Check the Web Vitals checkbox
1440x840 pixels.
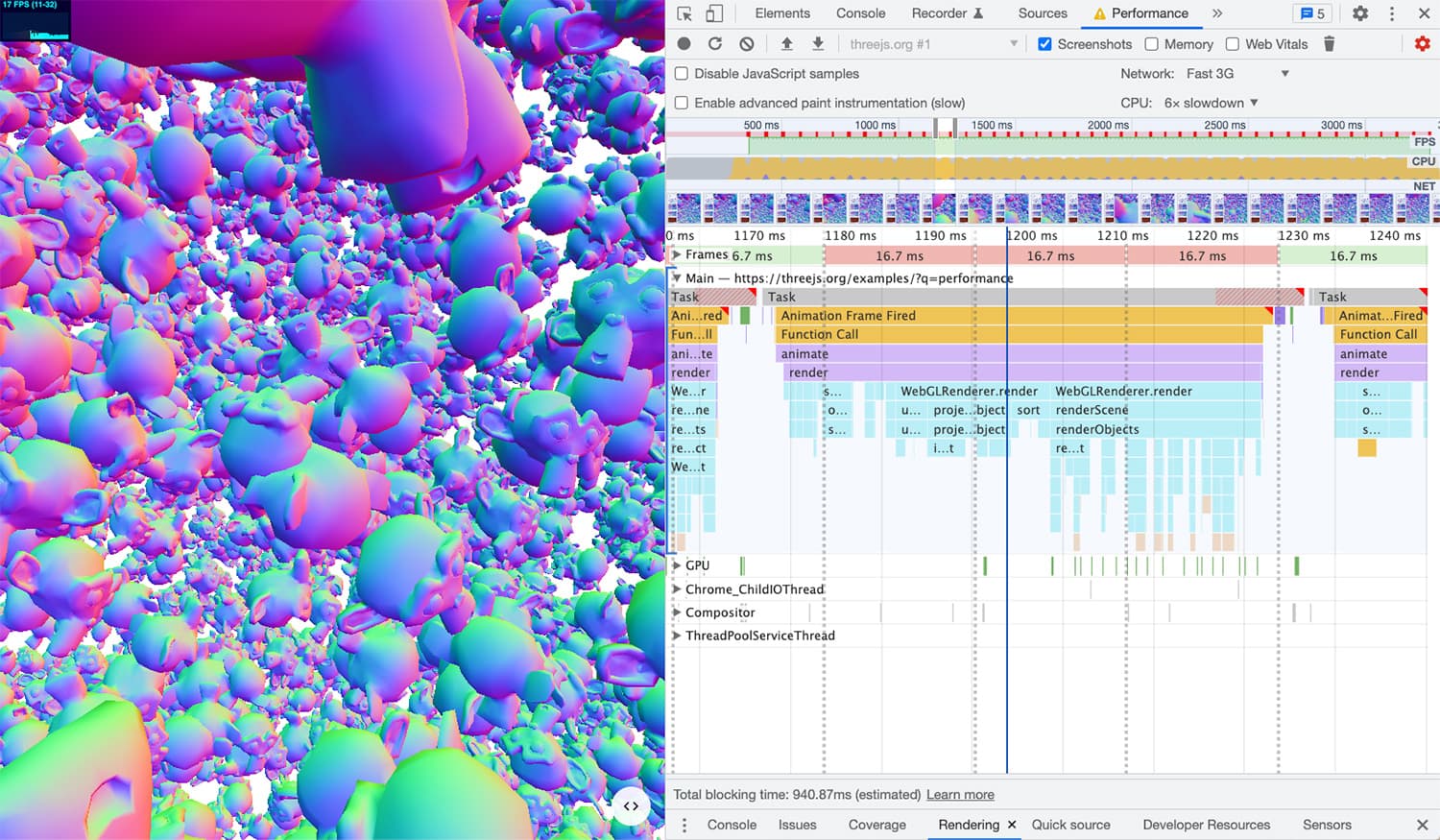1233,44
